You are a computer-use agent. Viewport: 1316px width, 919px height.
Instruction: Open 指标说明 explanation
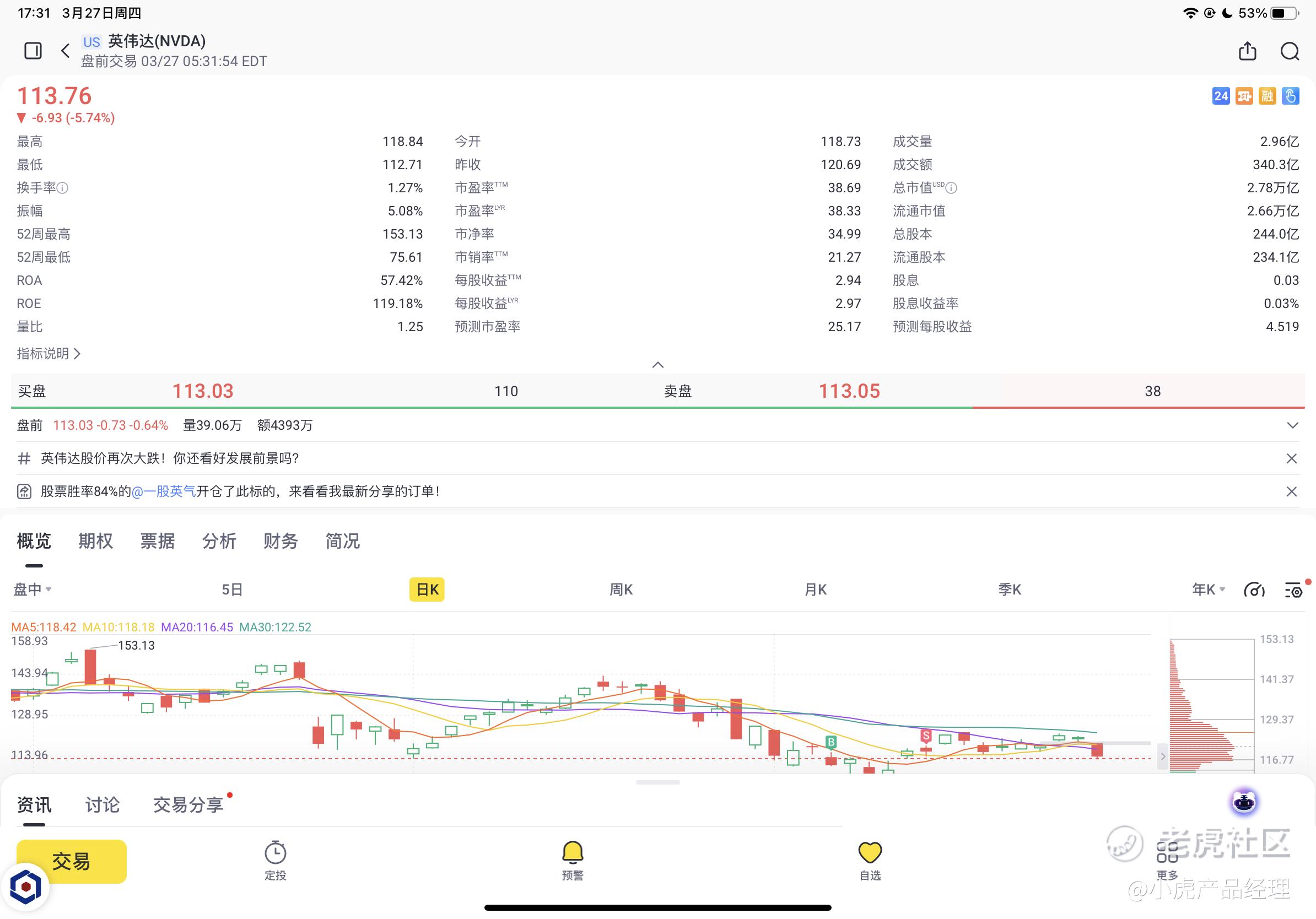pos(48,354)
